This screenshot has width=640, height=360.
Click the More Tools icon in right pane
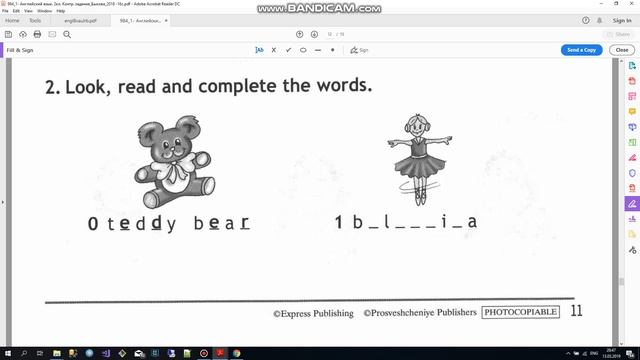pyautogui.click(x=632, y=250)
